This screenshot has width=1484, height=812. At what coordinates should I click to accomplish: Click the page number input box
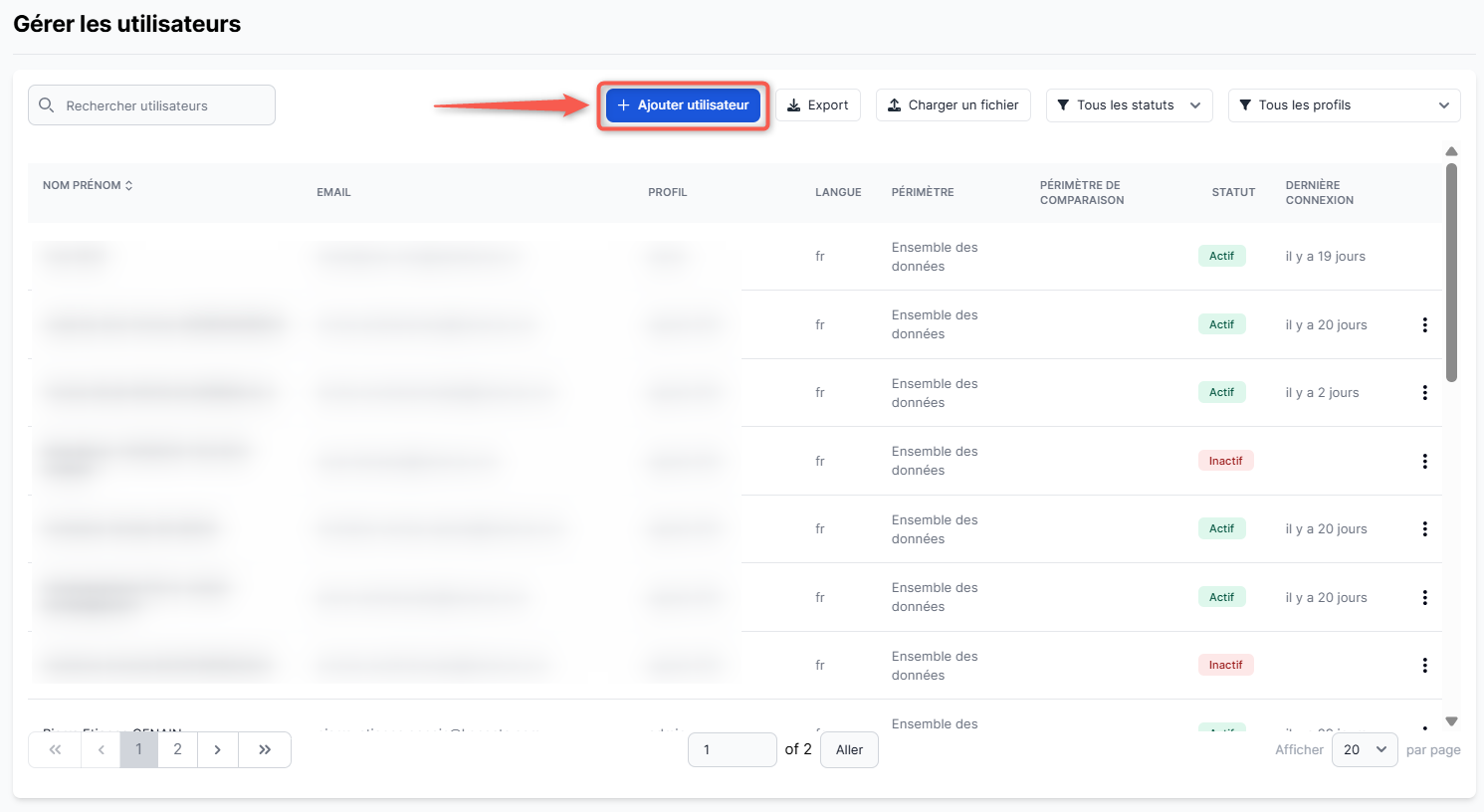coord(732,750)
